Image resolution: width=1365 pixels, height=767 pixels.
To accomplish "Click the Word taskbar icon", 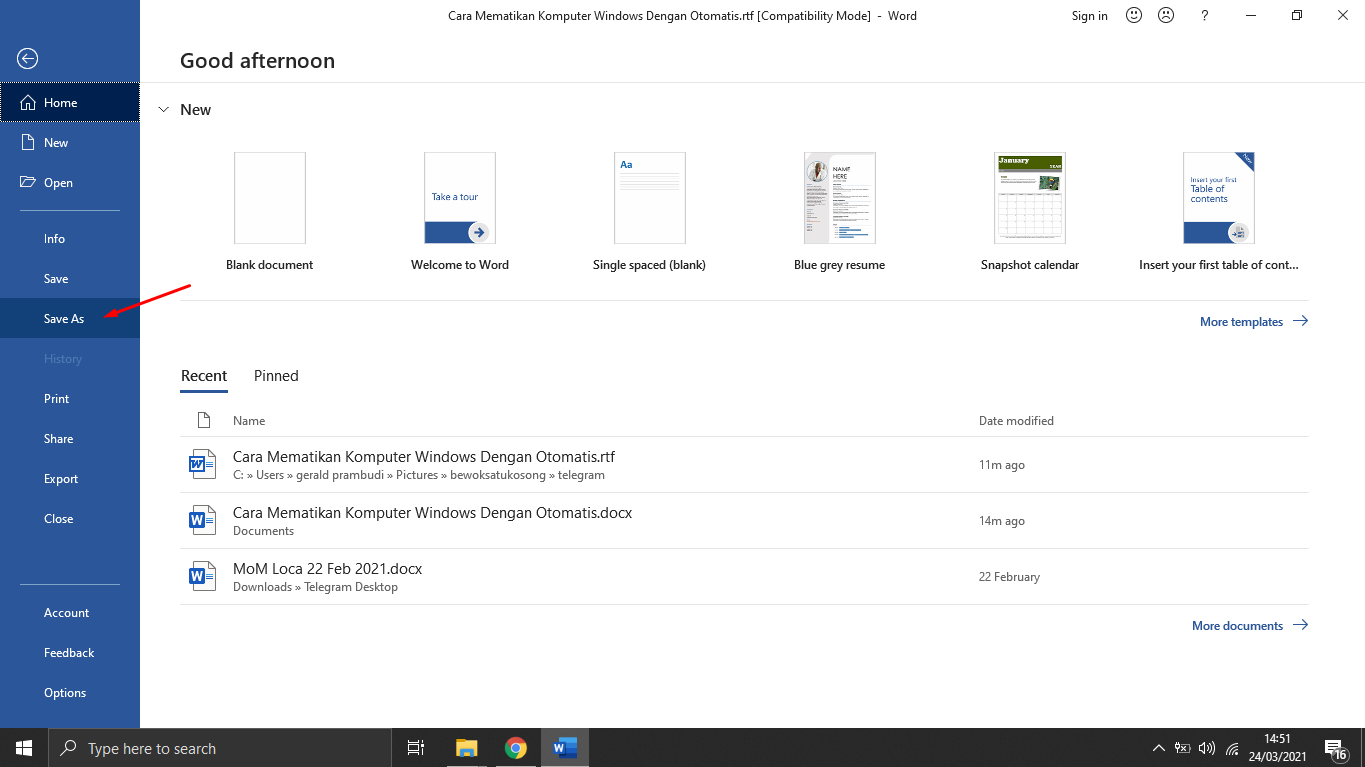I will pos(565,748).
